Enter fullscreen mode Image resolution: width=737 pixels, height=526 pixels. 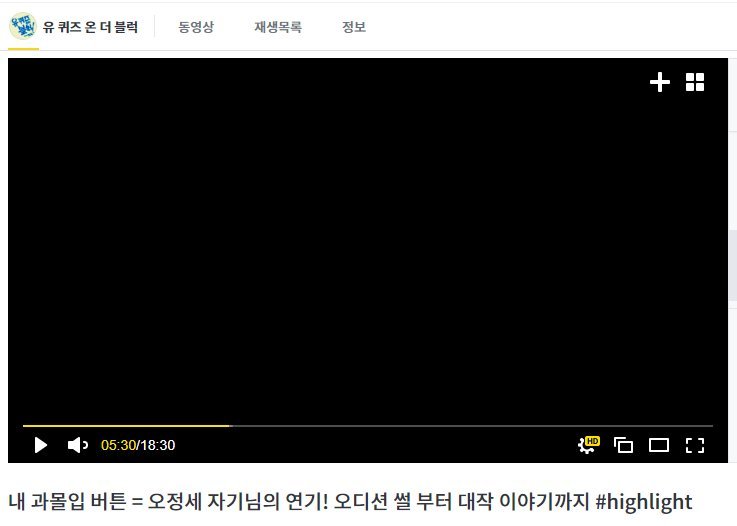click(x=695, y=445)
